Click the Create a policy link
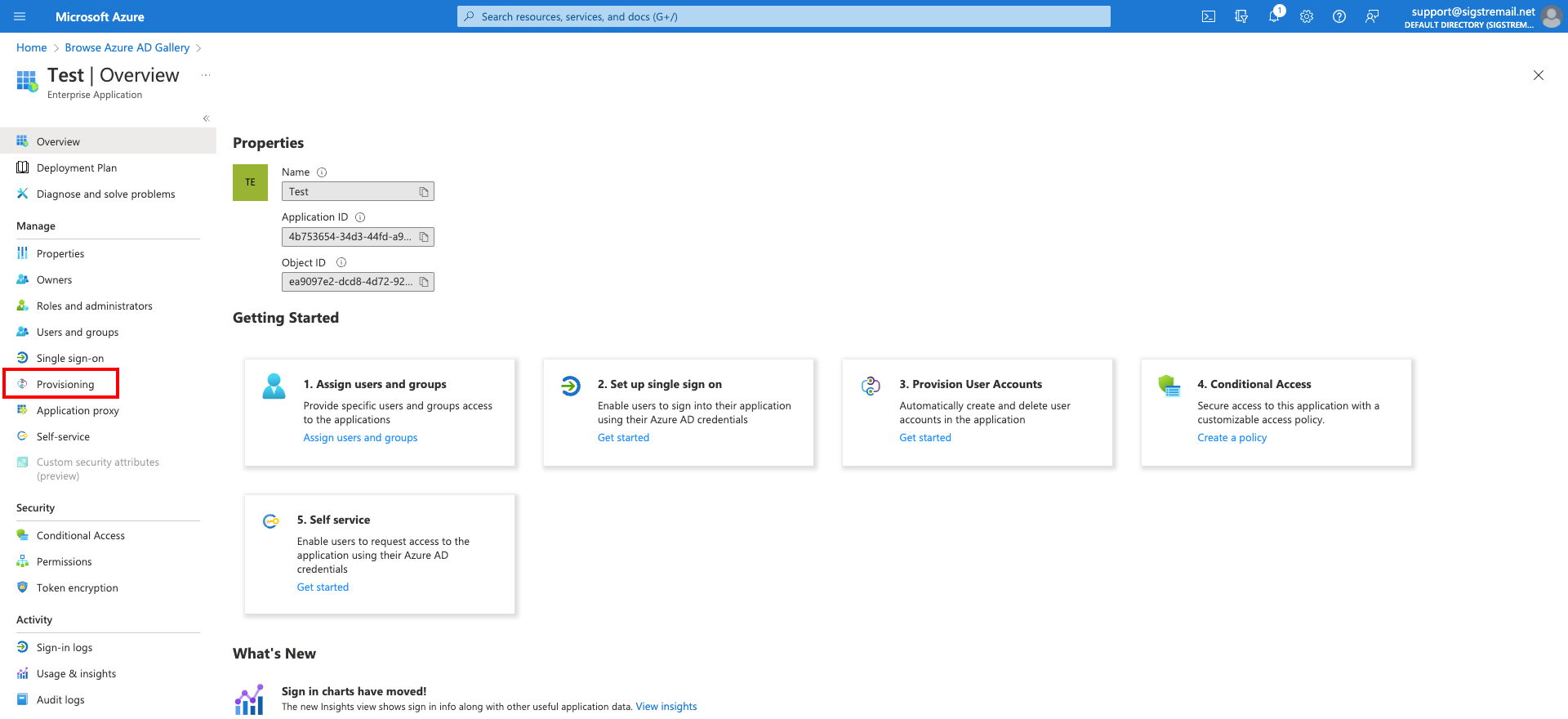Viewport: 1568px width, 719px height. click(x=1232, y=438)
